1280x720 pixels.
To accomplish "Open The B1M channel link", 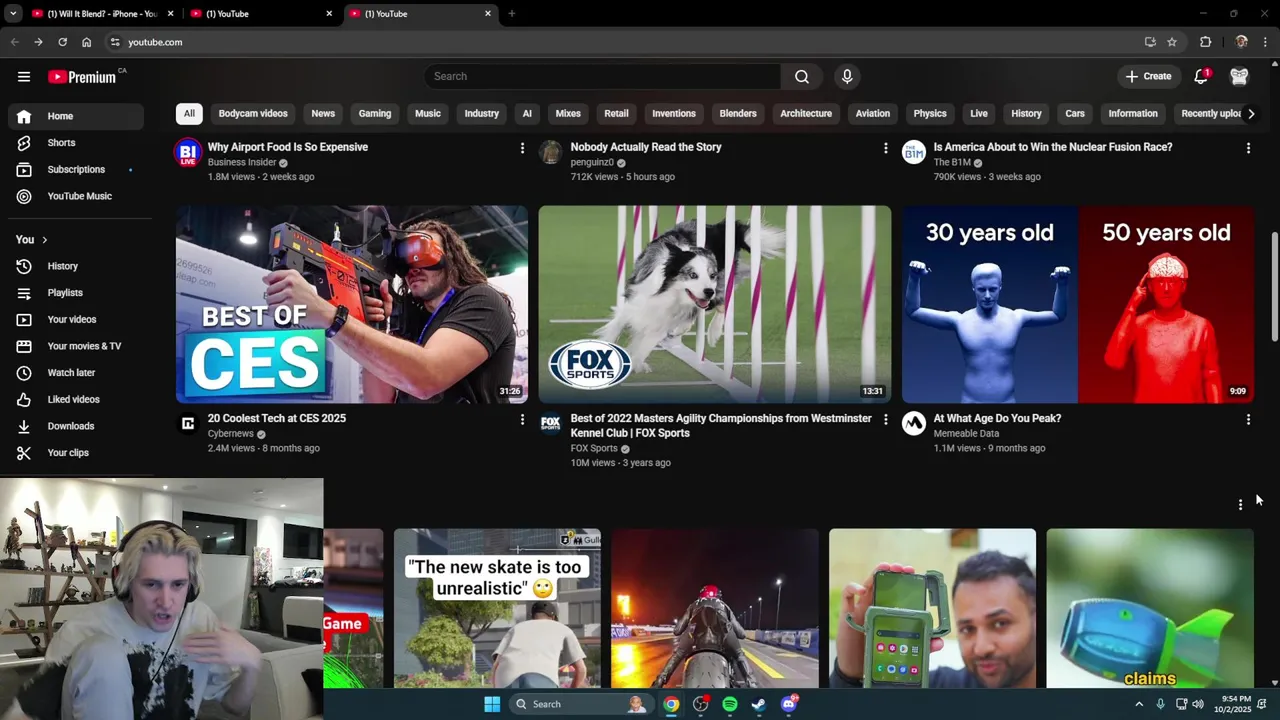I will click(x=952, y=162).
